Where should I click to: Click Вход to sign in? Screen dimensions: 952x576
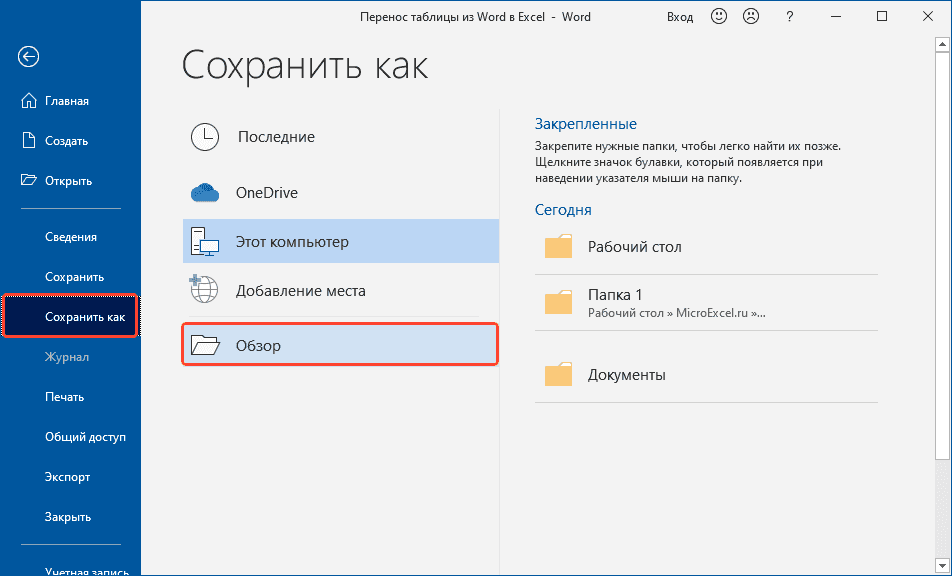(680, 16)
